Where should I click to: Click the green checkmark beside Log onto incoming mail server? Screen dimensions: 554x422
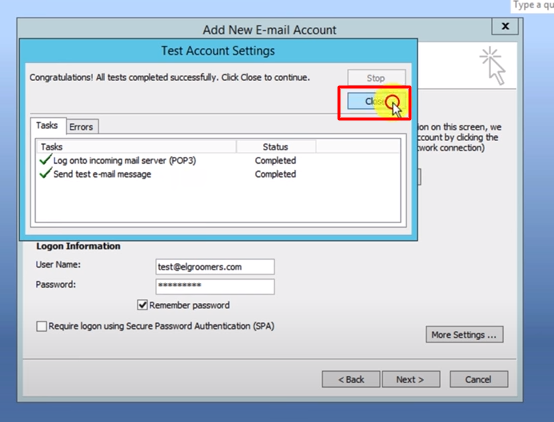(46, 159)
